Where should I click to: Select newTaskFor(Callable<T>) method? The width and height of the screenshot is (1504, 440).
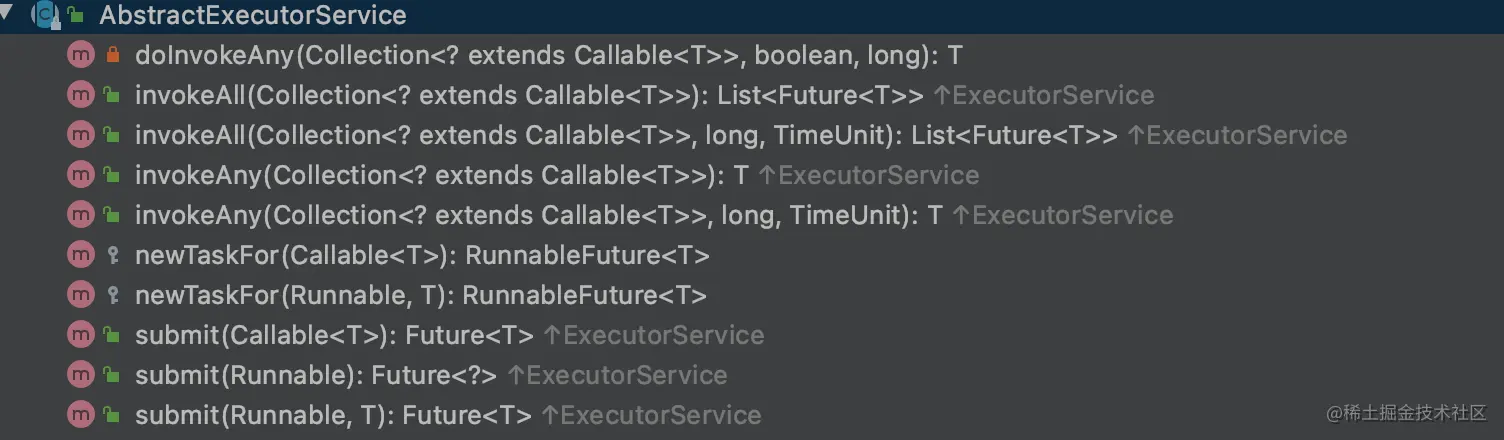pyautogui.click(x=422, y=255)
